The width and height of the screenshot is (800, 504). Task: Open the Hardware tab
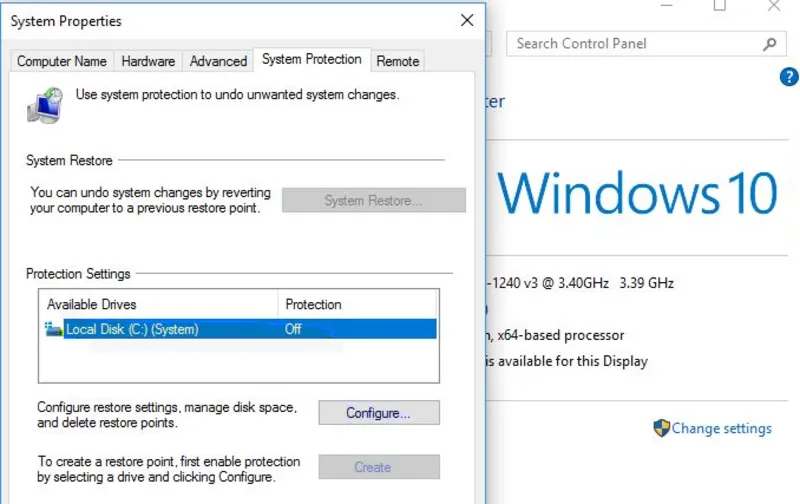148,61
